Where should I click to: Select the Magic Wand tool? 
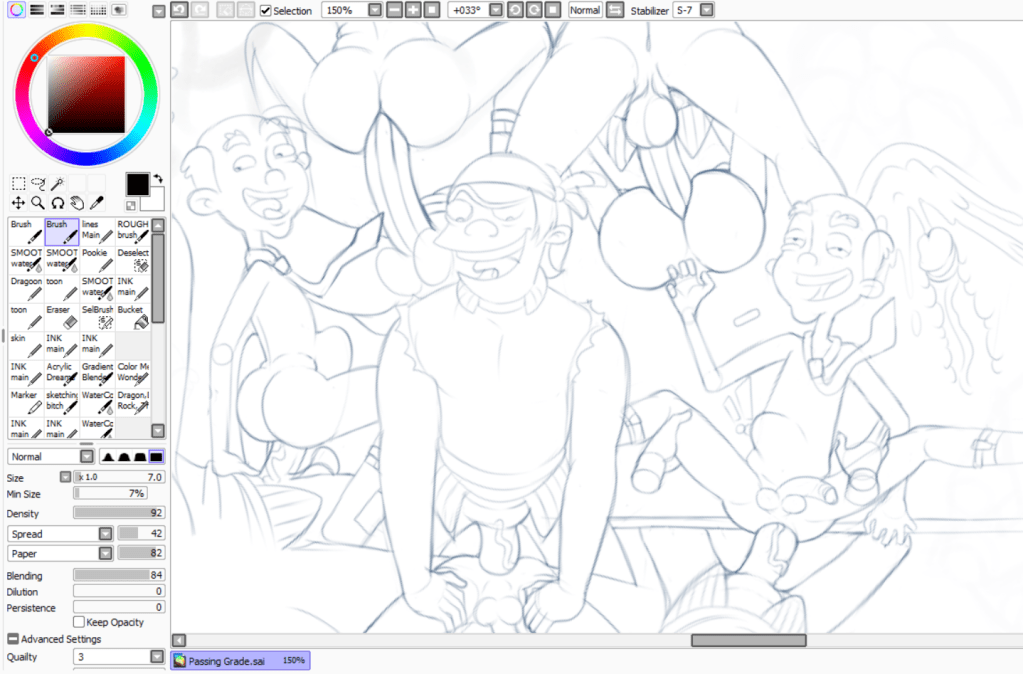58,183
